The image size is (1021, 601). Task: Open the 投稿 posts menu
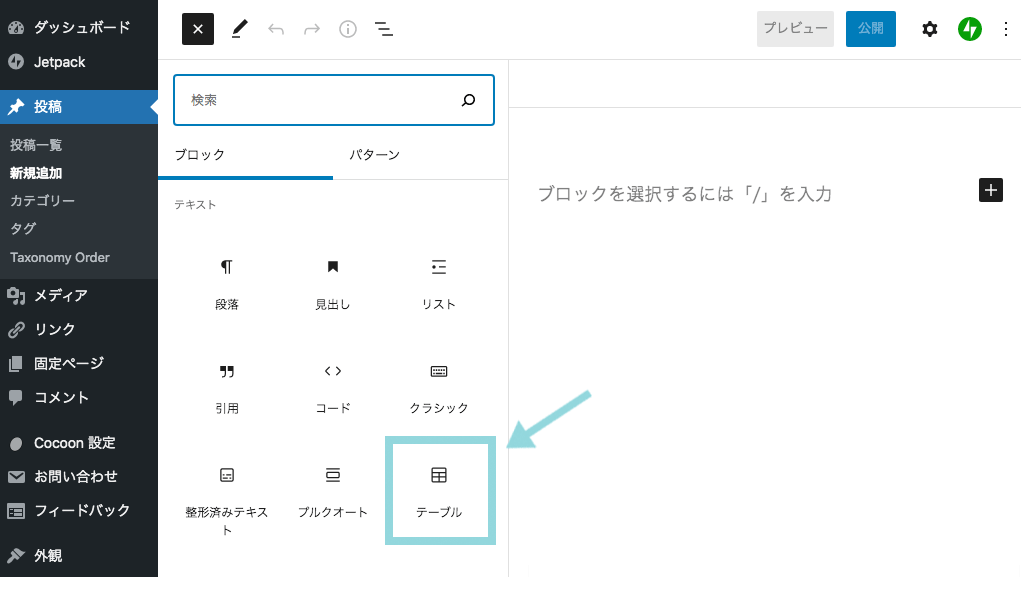click(x=79, y=107)
